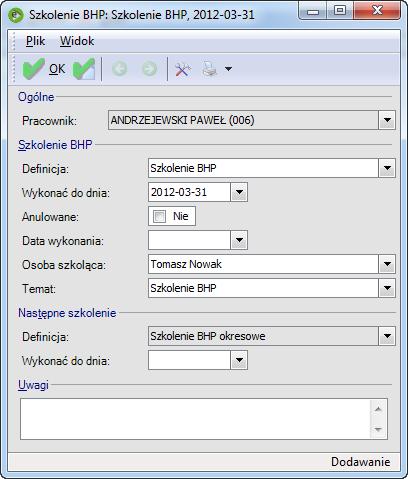The height and width of the screenshot is (479, 408).
Task: Open the Wykonać do dnia 2012-03-31 date picker
Action: point(239,192)
